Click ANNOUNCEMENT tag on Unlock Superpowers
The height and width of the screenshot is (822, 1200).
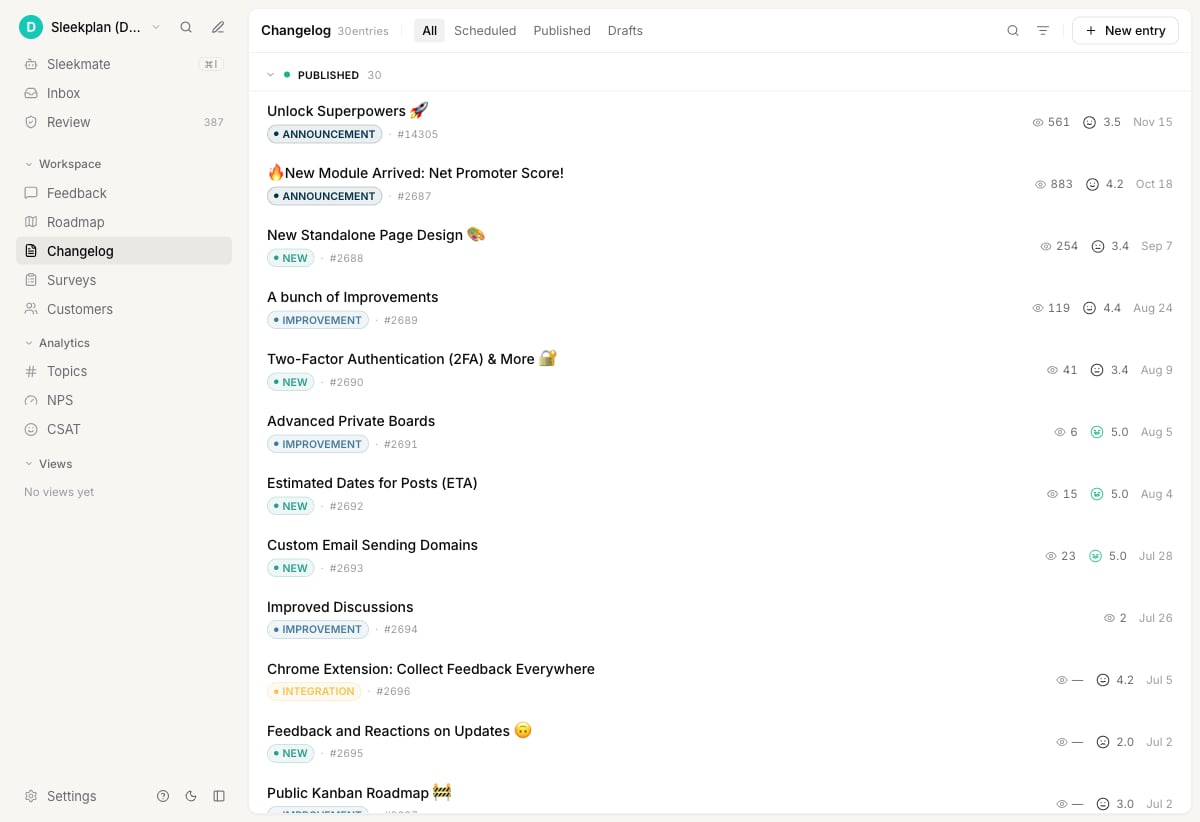pos(324,134)
